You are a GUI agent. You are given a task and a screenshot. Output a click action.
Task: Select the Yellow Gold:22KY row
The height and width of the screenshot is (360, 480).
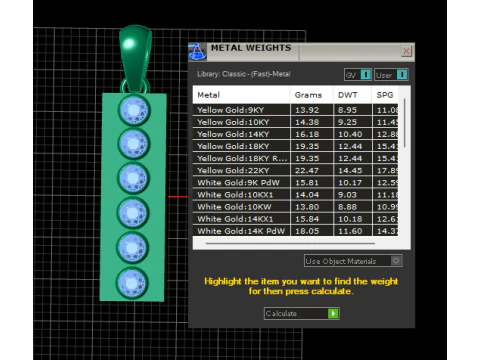pos(295,170)
